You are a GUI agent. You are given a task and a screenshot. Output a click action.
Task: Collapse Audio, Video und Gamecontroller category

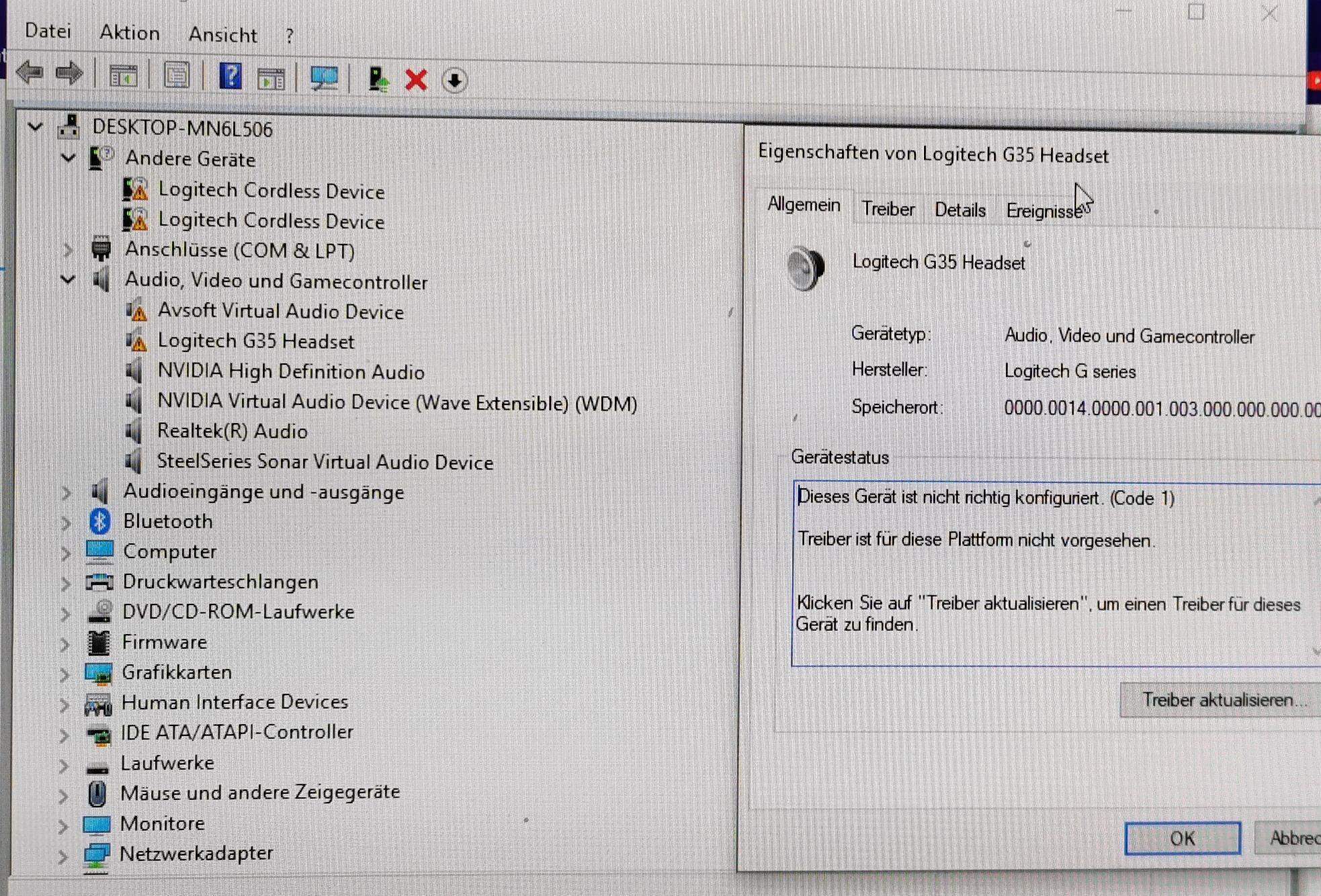click(68, 279)
